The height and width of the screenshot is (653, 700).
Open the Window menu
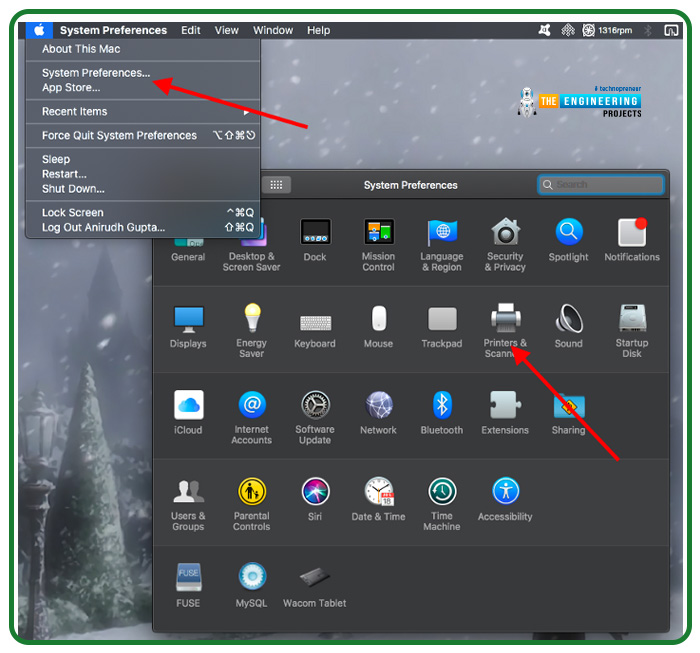273,30
